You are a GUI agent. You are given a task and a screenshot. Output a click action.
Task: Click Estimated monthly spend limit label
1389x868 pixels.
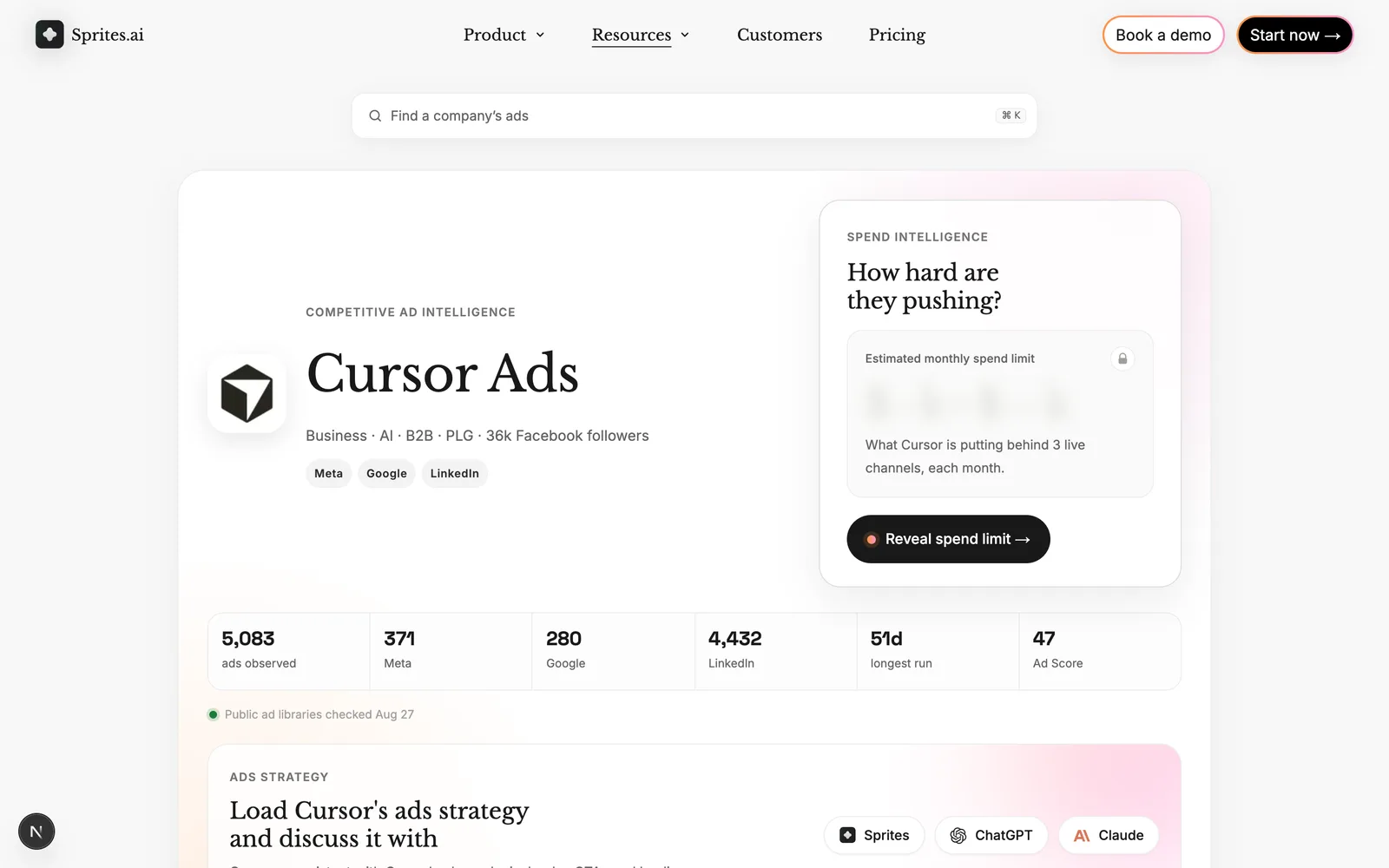pos(950,358)
